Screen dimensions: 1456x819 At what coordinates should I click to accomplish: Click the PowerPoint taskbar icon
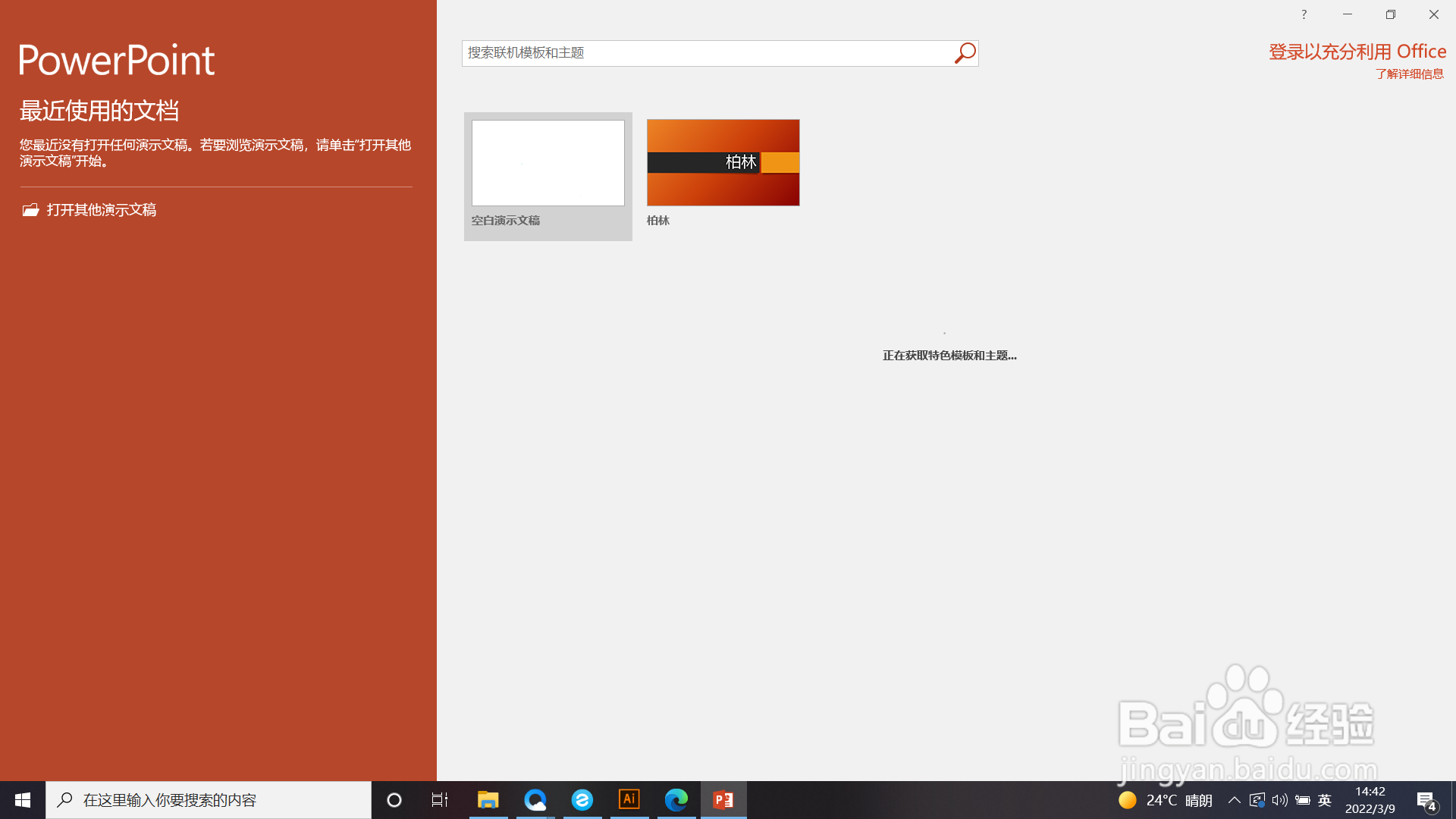point(723,800)
